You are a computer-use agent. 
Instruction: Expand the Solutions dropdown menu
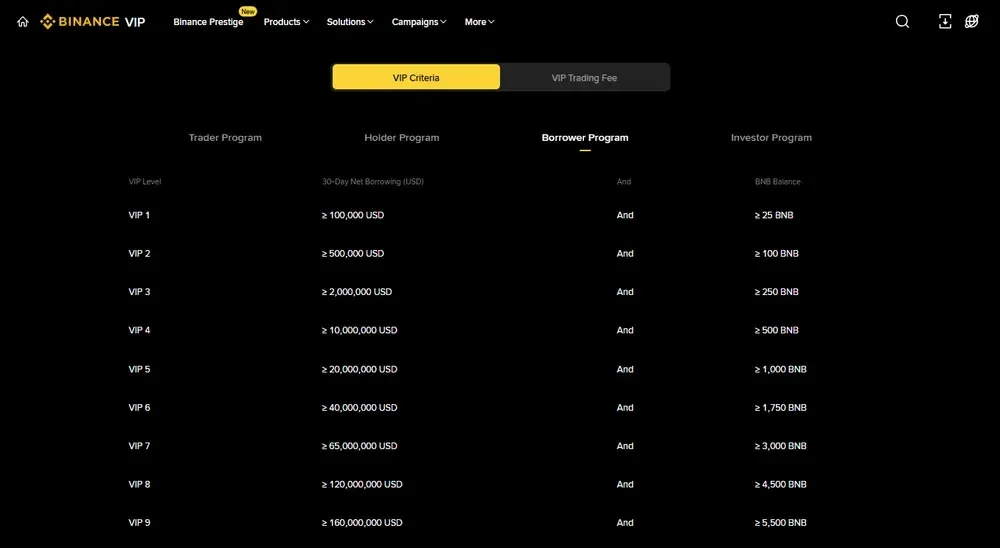[350, 22]
